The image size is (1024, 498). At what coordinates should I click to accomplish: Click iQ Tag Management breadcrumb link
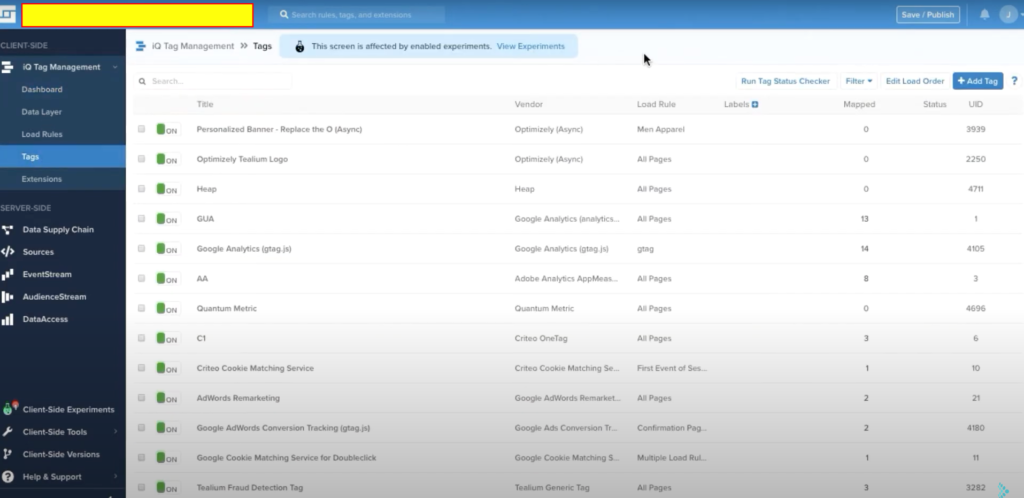(193, 46)
